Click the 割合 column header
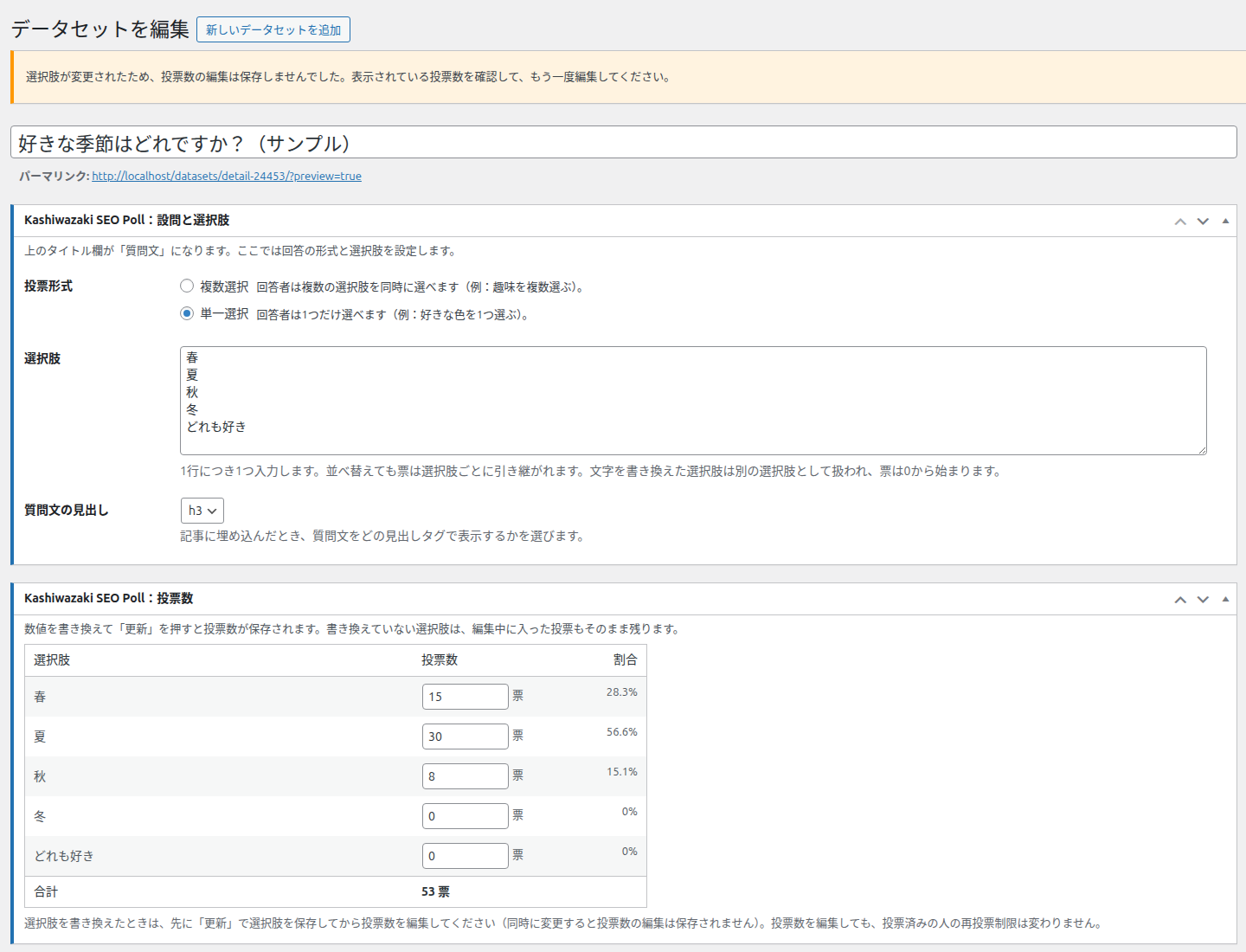 625,659
